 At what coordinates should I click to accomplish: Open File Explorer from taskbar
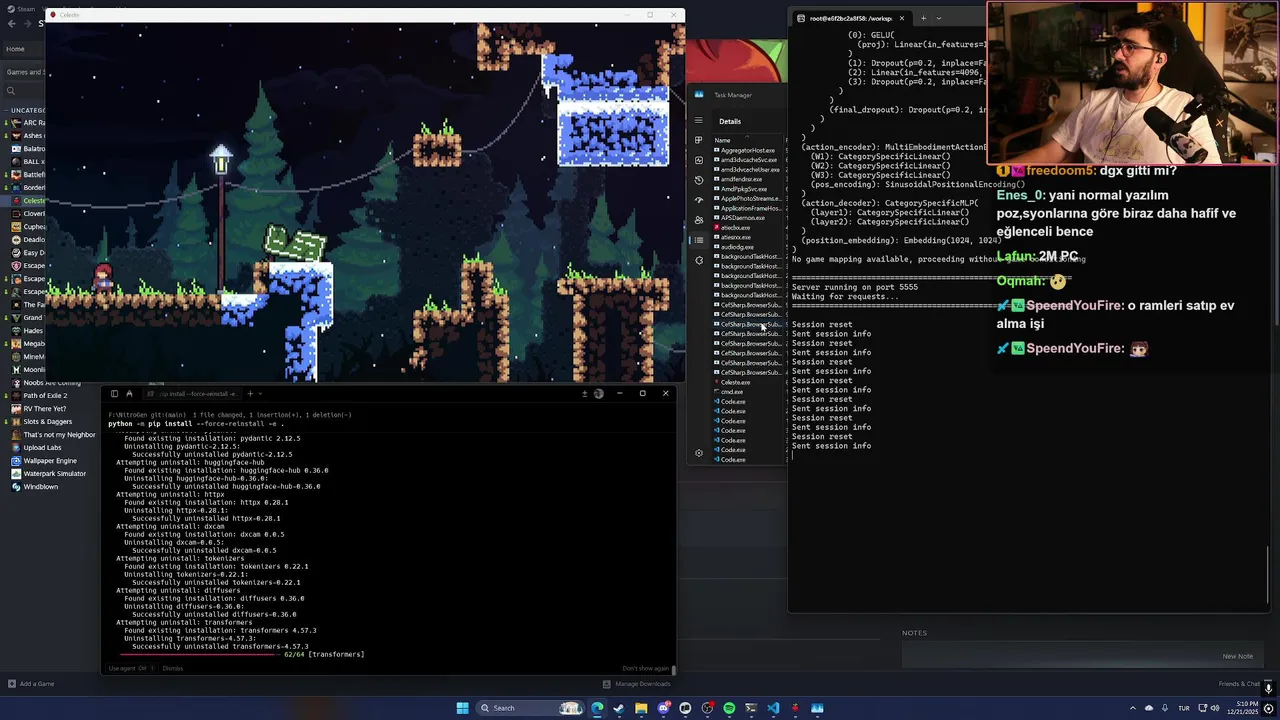tap(641, 708)
